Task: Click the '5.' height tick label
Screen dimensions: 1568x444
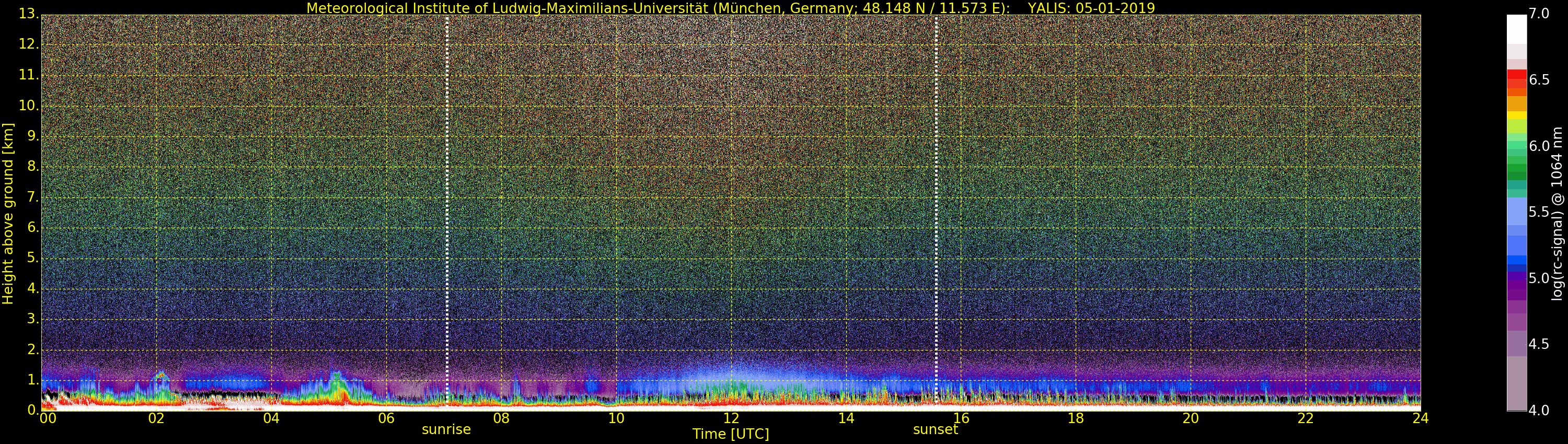Action: 33,258
